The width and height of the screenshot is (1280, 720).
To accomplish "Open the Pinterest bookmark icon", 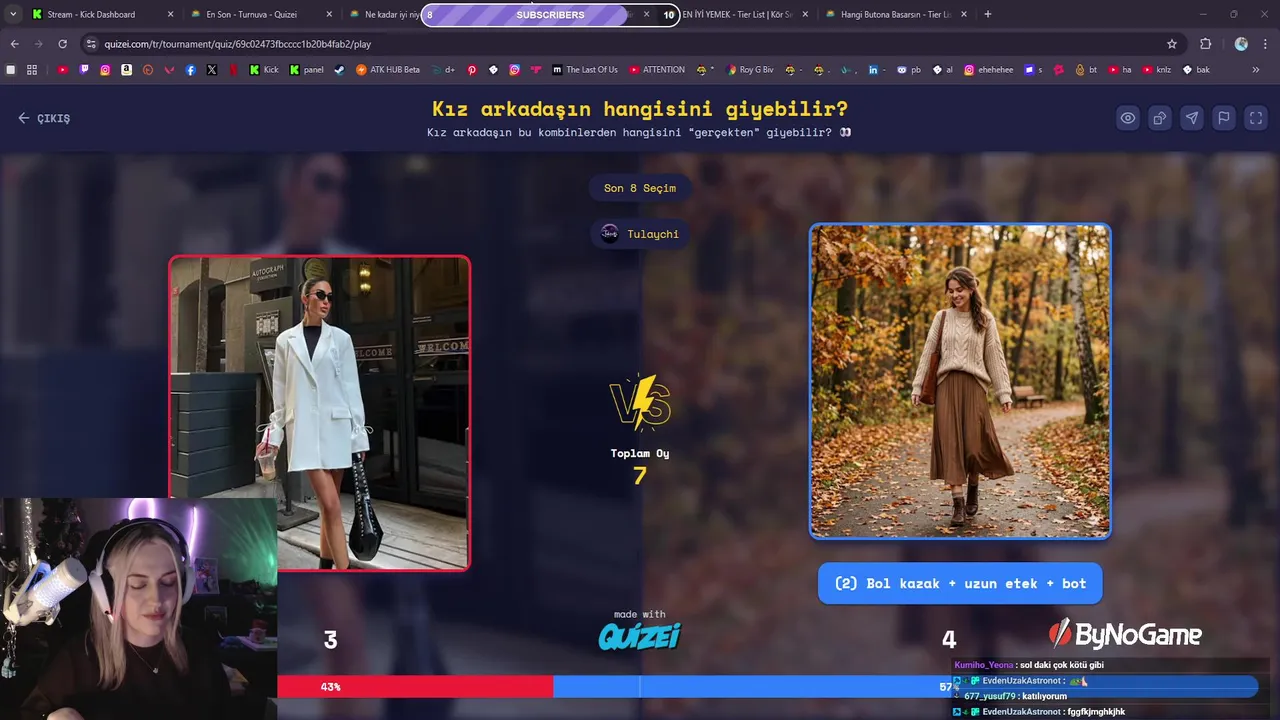I will click(x=472, y=70).
